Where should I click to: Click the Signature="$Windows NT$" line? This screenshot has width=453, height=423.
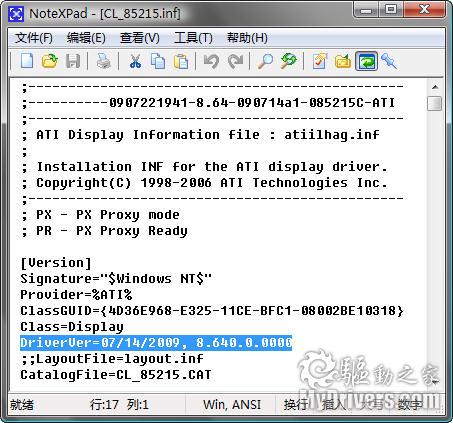click(x=116, y=279)
